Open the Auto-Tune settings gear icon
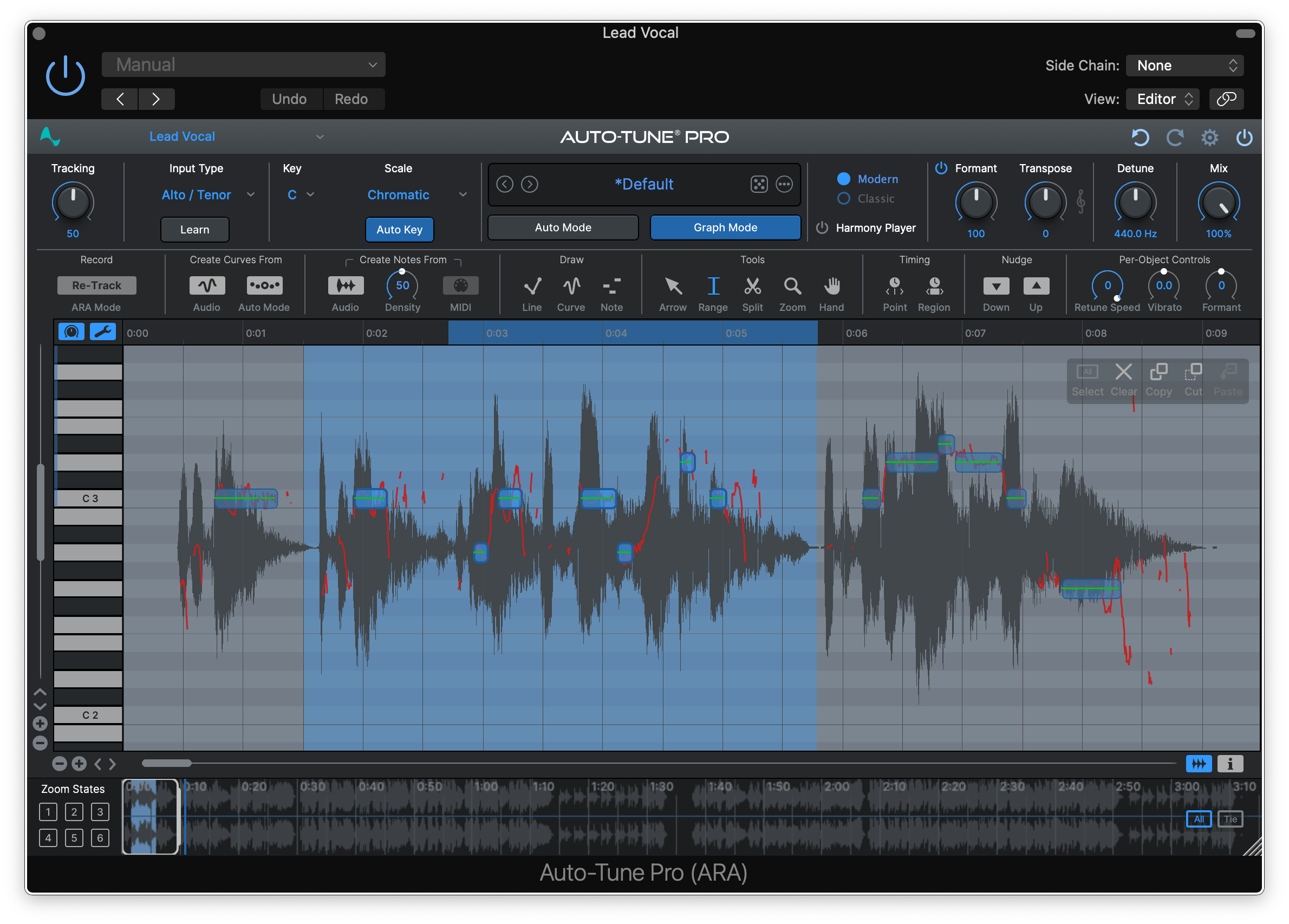1289x924 pixels. [1209, 137]
